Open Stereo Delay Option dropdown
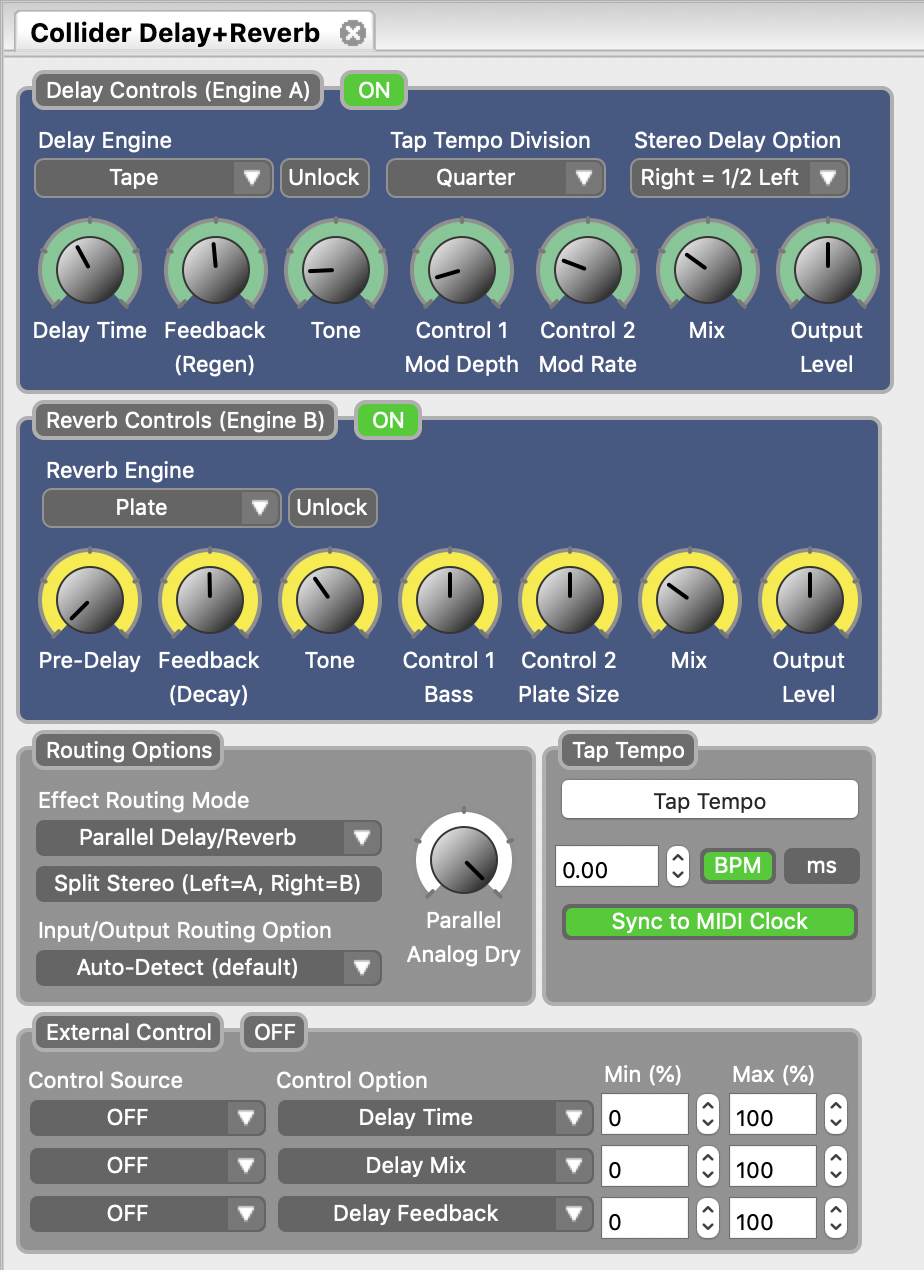The image size is (924, 1270). pos(740,178)
